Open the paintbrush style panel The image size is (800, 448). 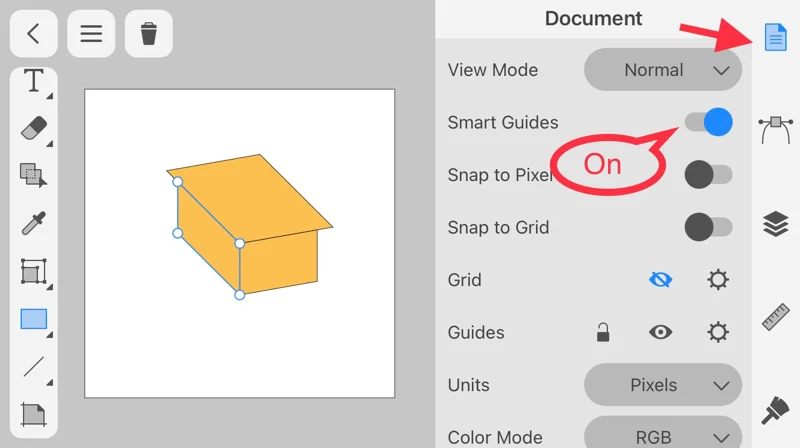click(776, 408)
